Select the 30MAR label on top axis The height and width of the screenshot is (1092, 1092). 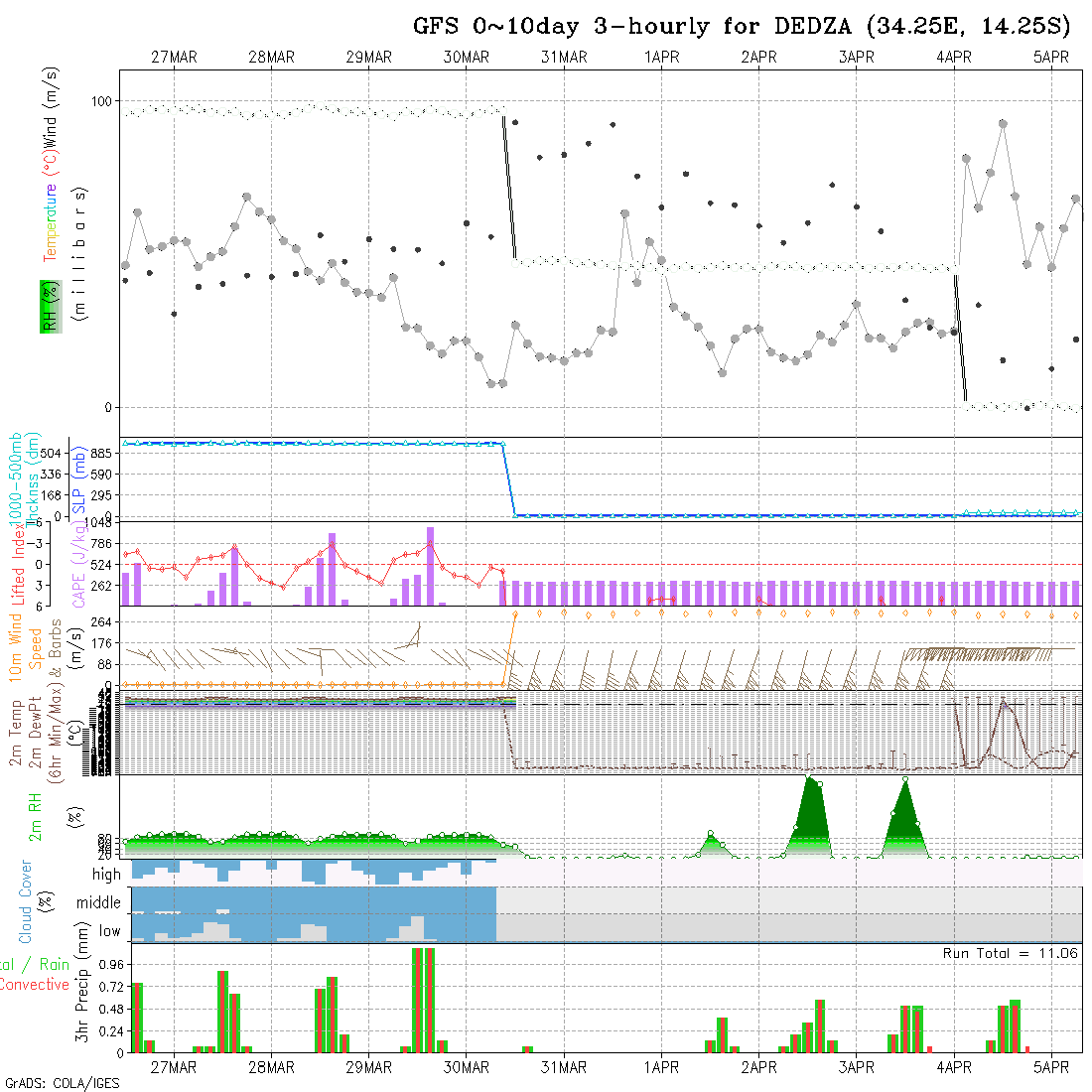[x=467, y=58]
